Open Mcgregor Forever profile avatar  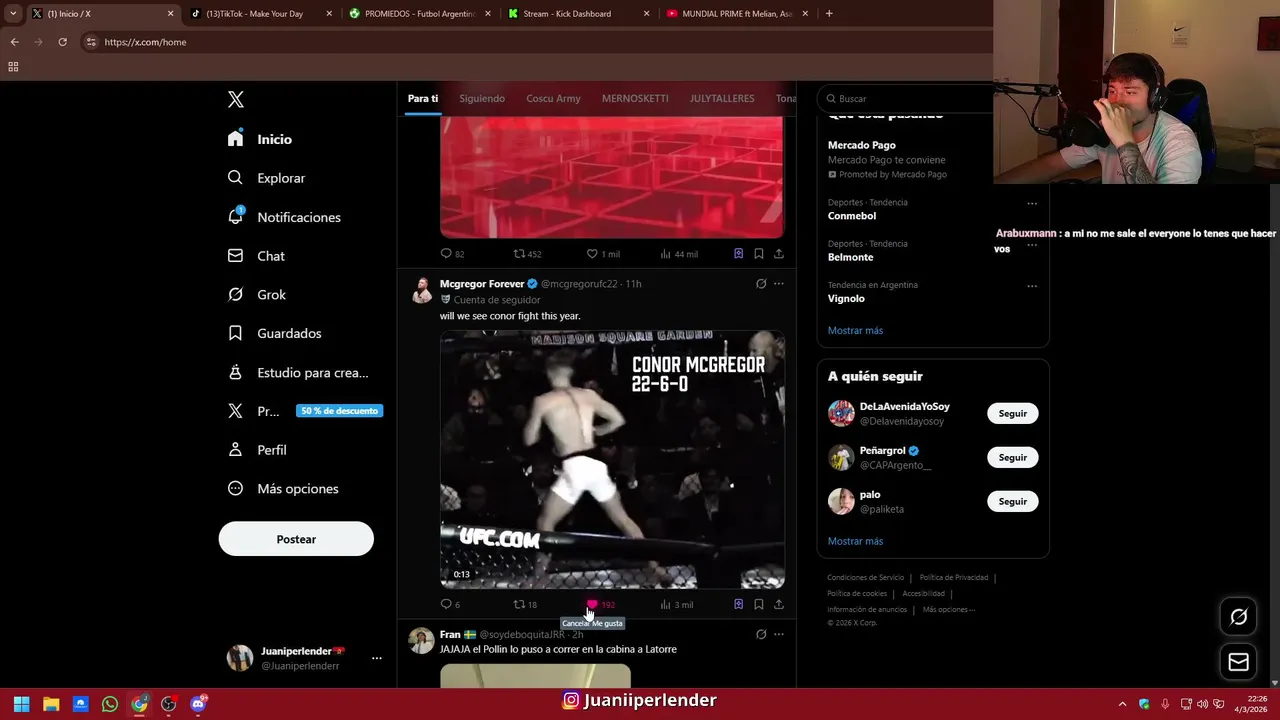(x=422, y=291)
